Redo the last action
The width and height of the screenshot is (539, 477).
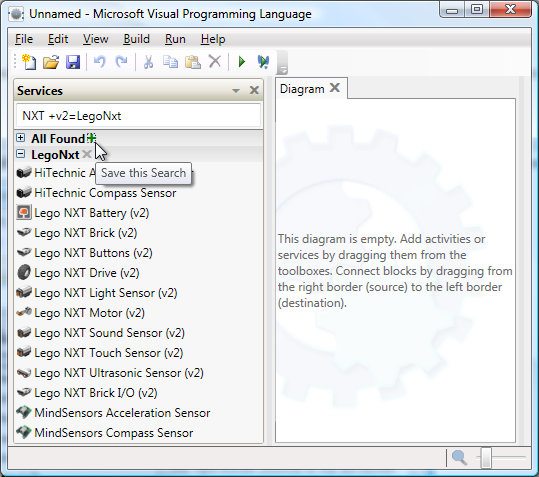[121, 62]
